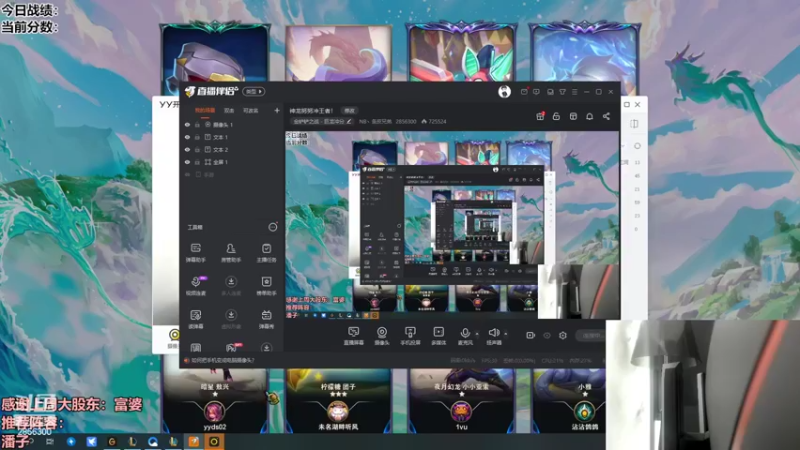Open the layout panel icon in header
The width and height of the screenshot is (800, 450).
click(573, 116)
